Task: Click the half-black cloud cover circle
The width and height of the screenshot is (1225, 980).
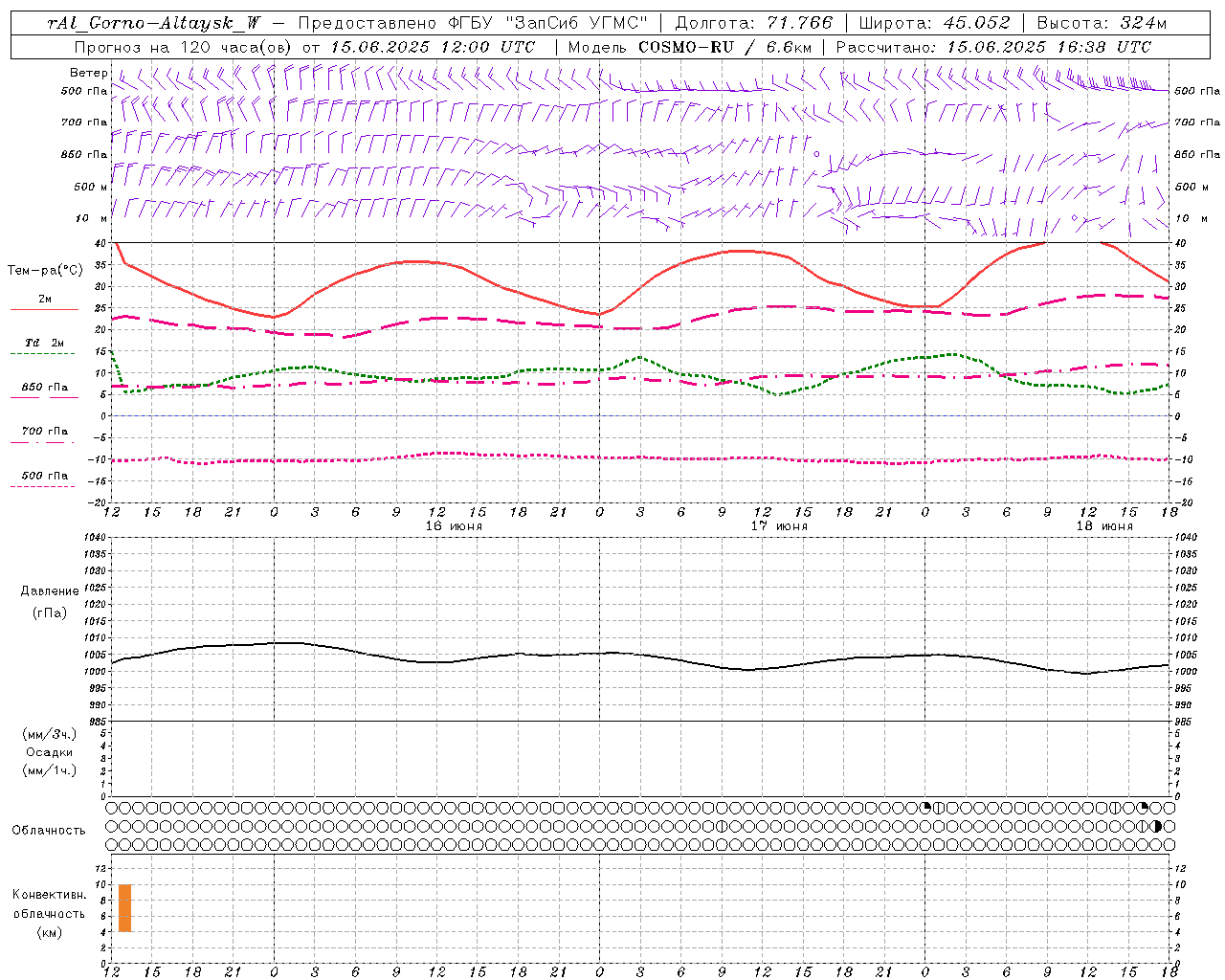Action: (x=1156, y=826)
